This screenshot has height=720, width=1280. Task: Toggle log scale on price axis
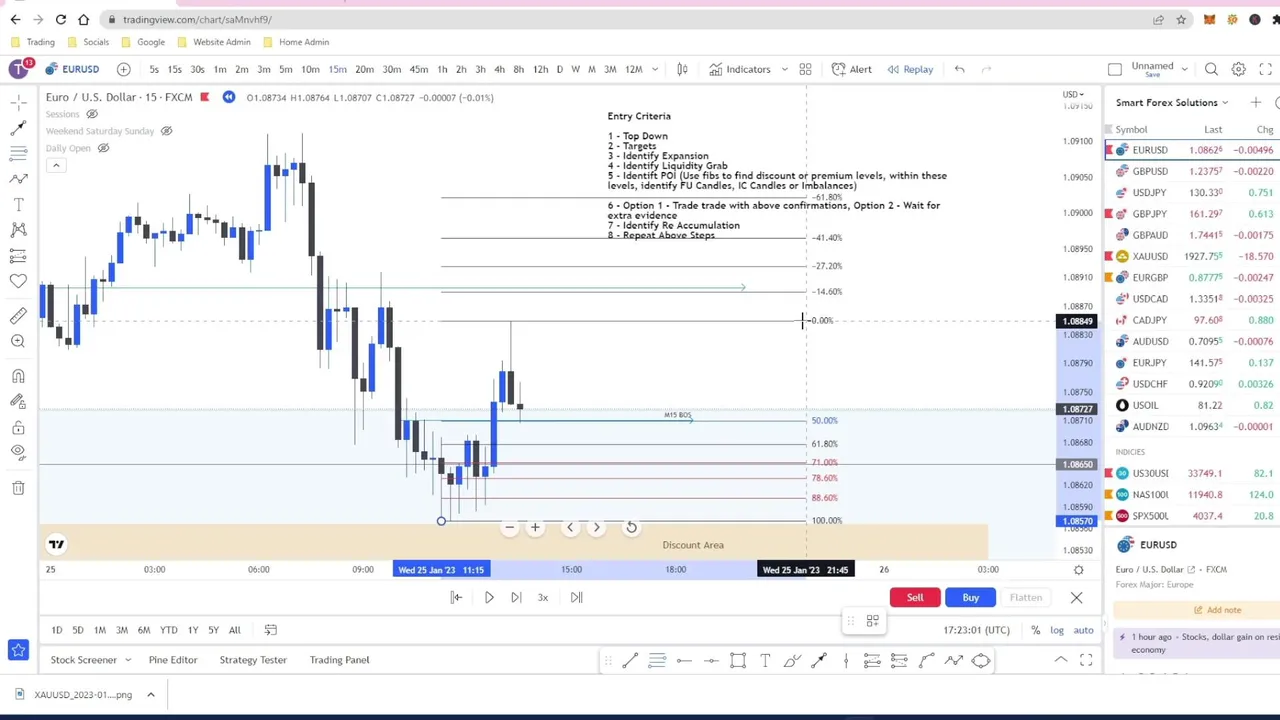(x=1057, y=630)
